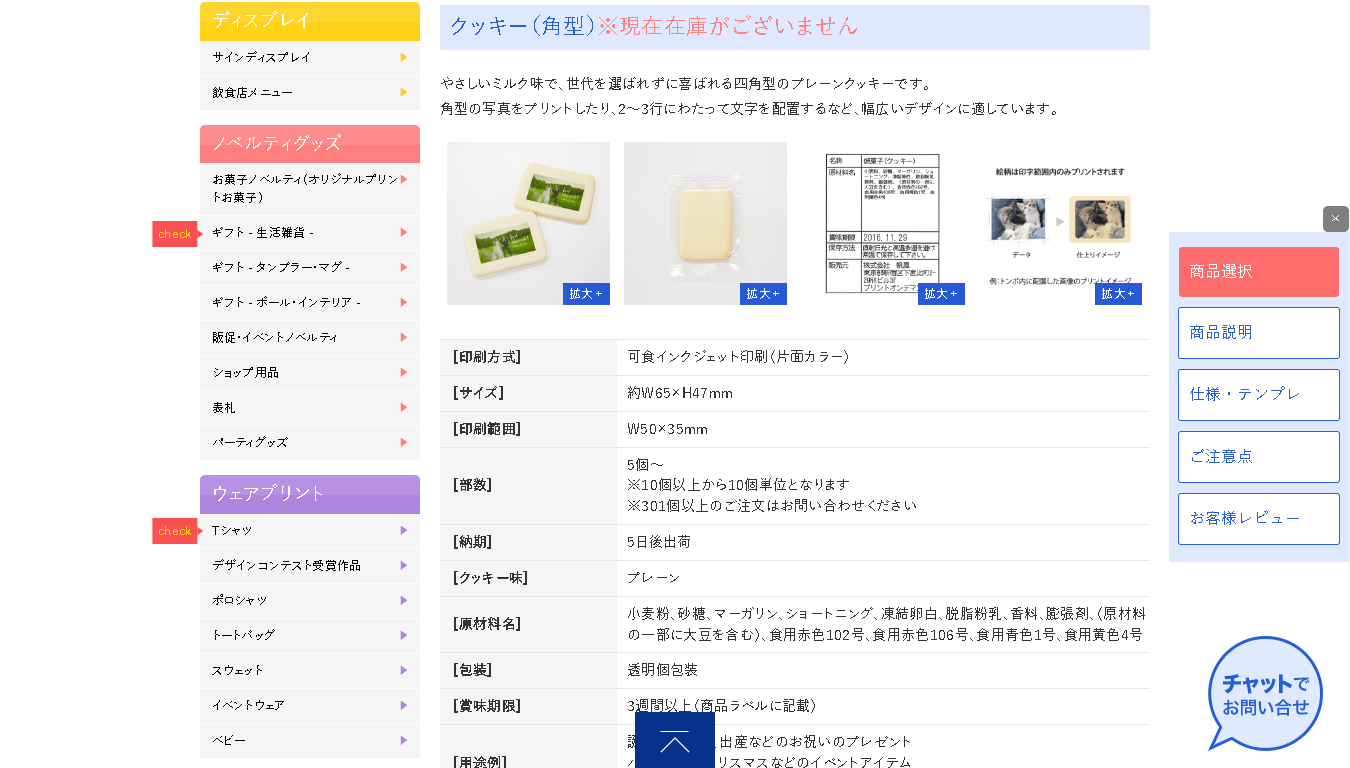Viewport: 1350px width, 768px height.
Task: Click the purple arrow next to ベビー
Action: (x=403, y=740)
